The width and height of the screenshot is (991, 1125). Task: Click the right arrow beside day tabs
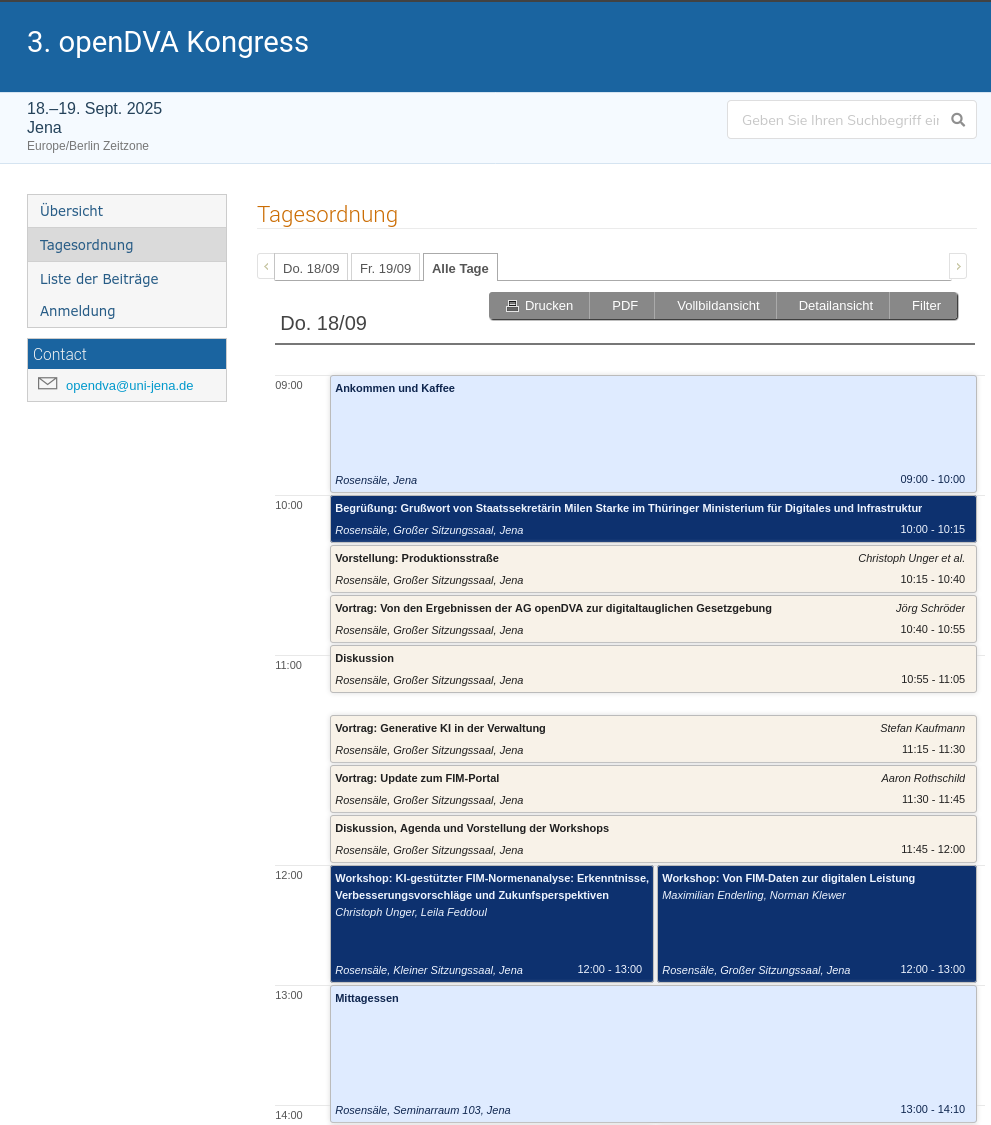[x=958, y=266]
